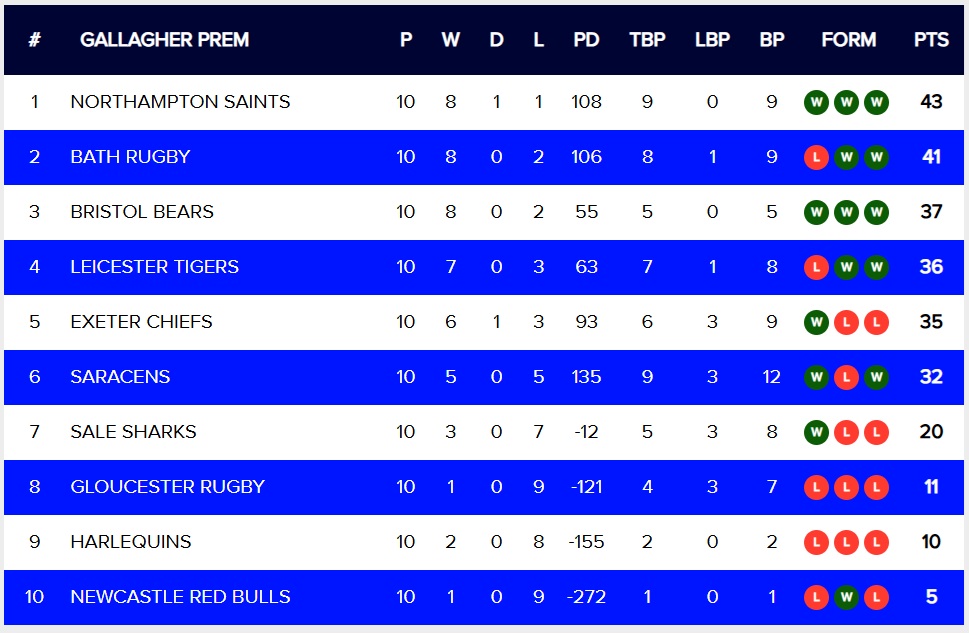
Task: Click Bristol Bears' last green W form icon
Action: click(877, 212)
